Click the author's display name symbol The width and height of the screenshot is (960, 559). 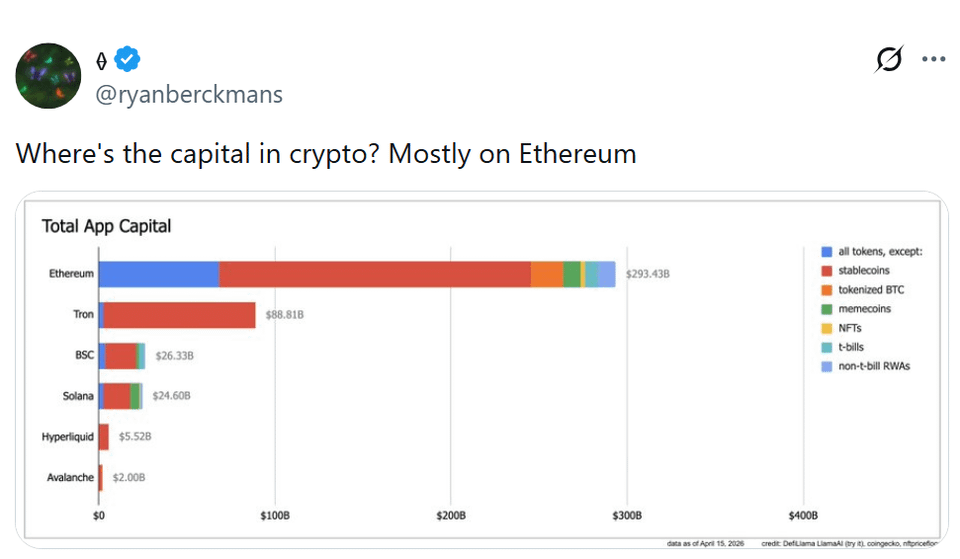101,61
